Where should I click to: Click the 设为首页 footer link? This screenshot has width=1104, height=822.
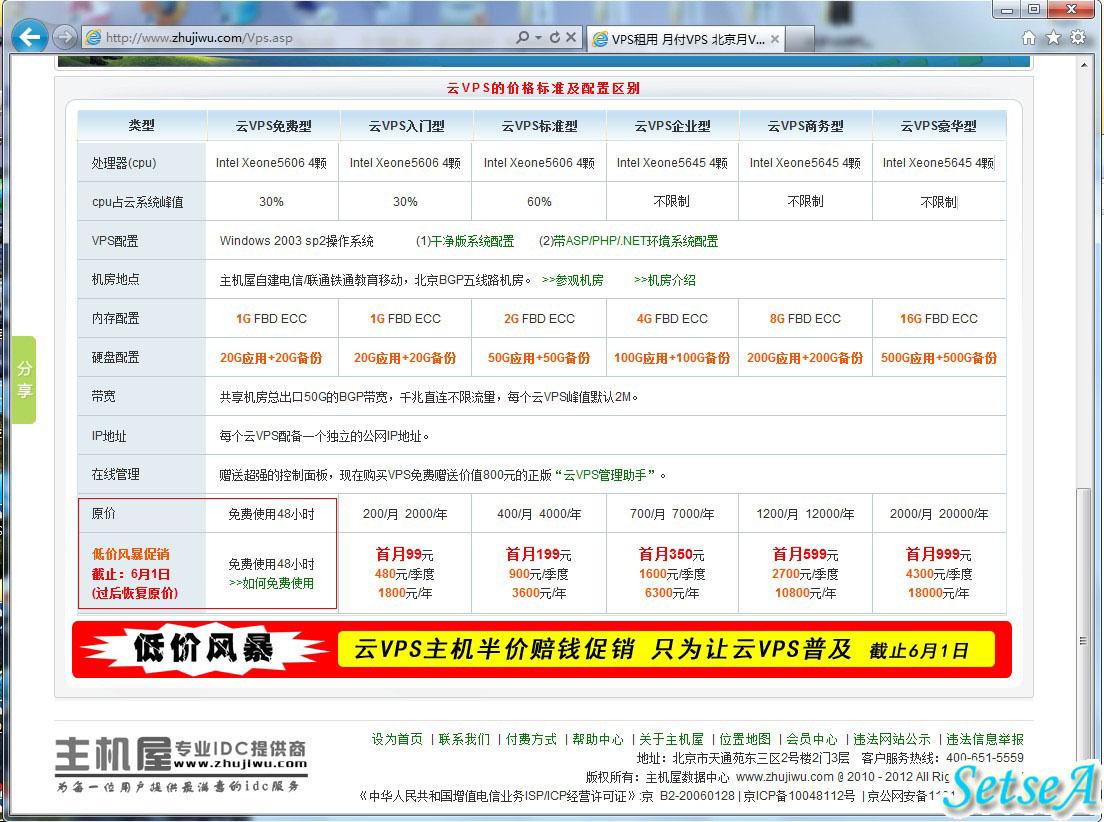397,739
